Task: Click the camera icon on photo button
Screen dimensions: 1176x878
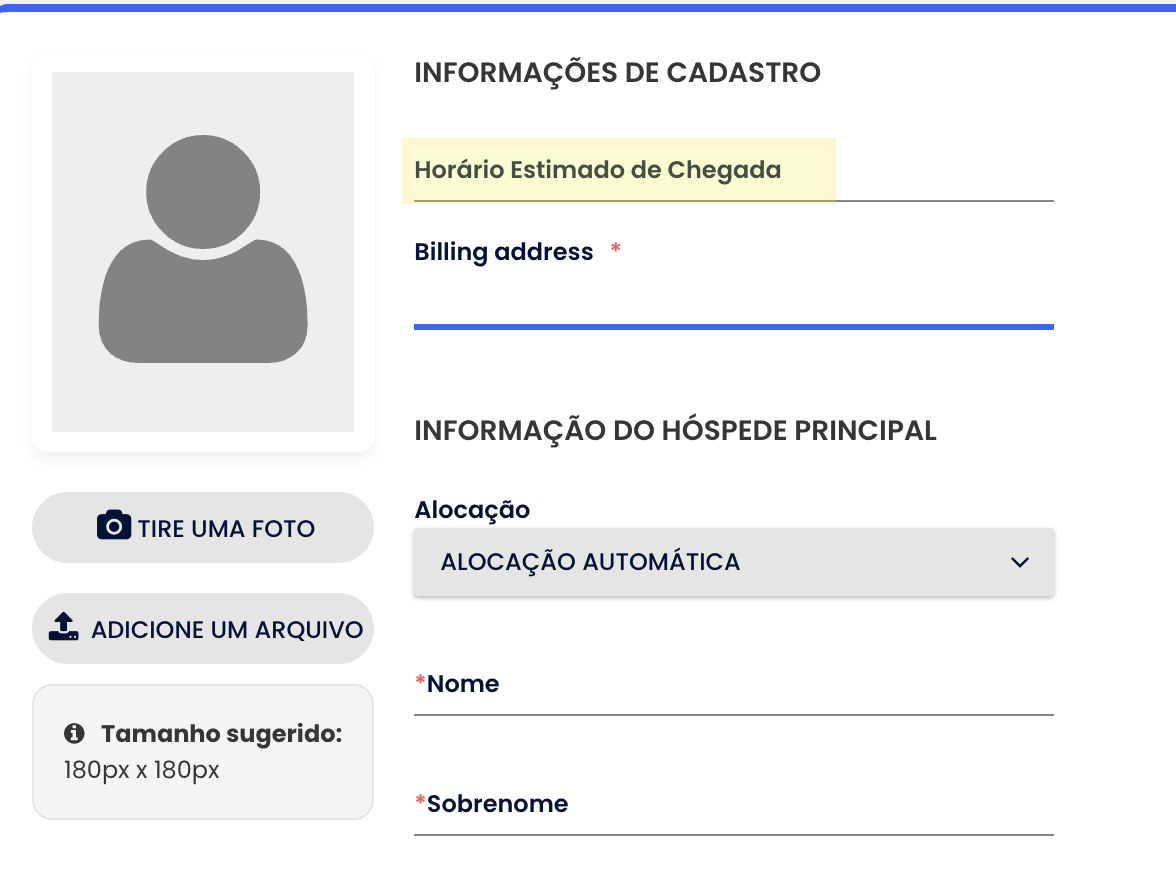Action: [114, 526]
